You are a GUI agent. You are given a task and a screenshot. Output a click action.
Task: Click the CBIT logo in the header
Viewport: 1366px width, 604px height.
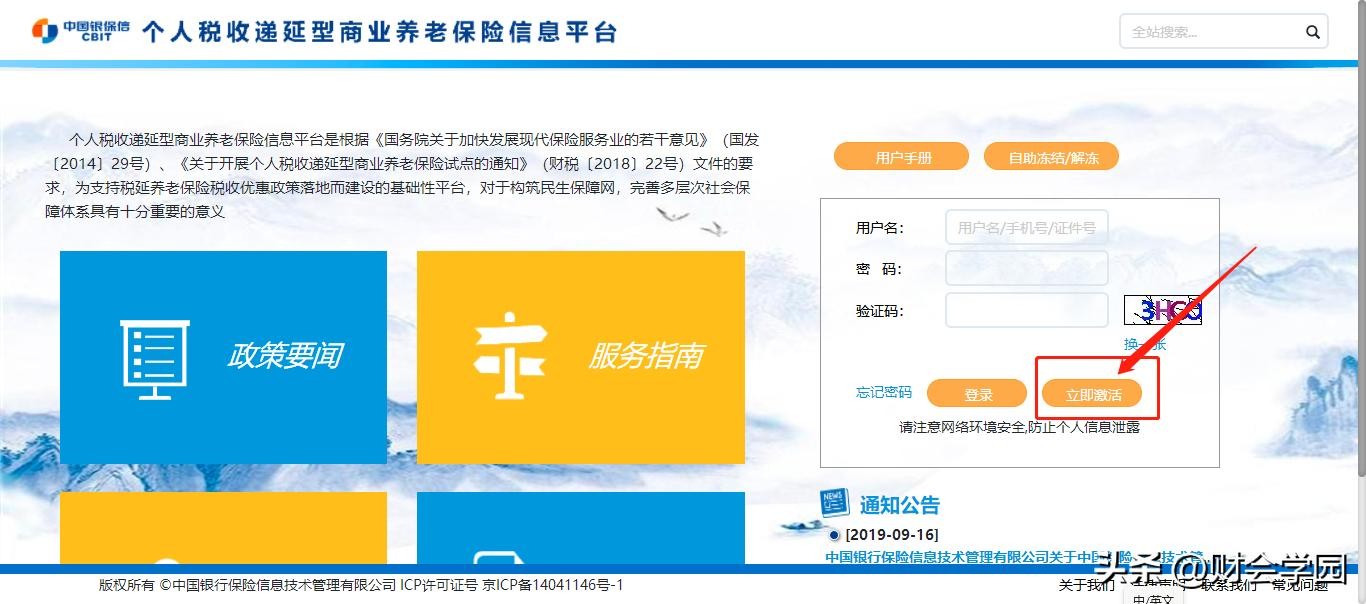pyautogui.click(x=80, y=31)
